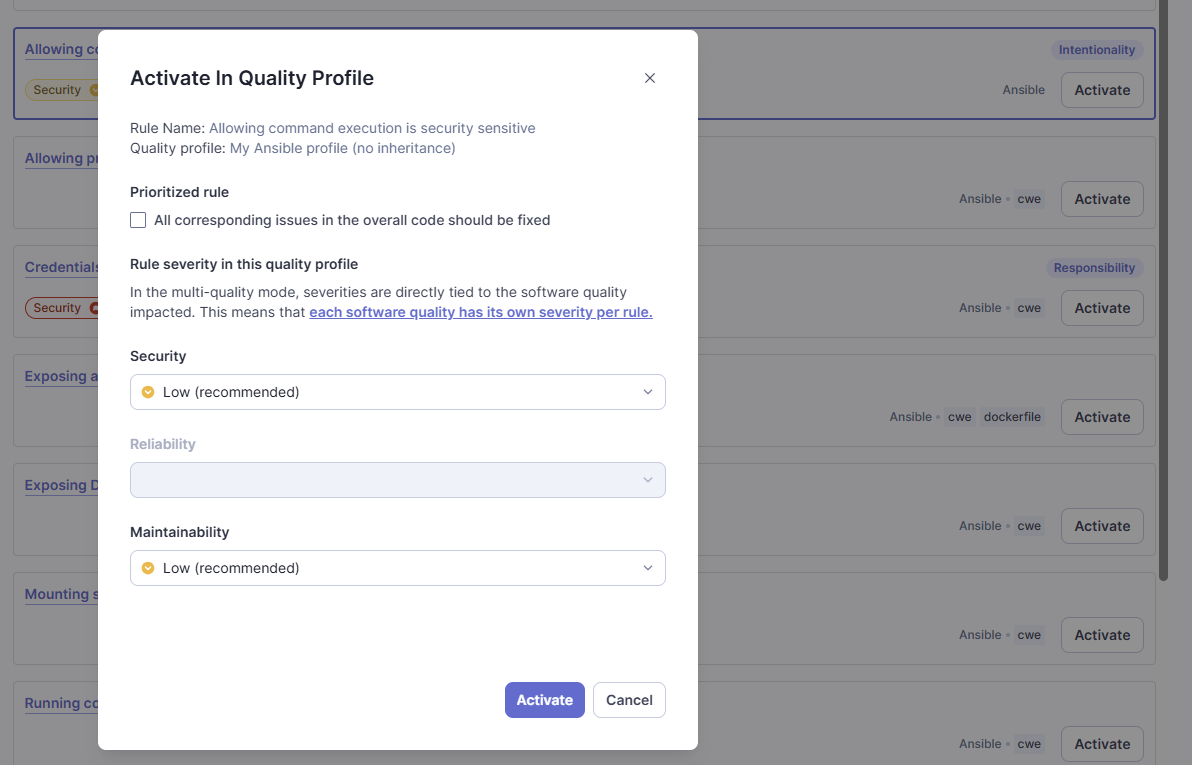Dismiss the dialog via the X icon

click(x=649, y=77)
